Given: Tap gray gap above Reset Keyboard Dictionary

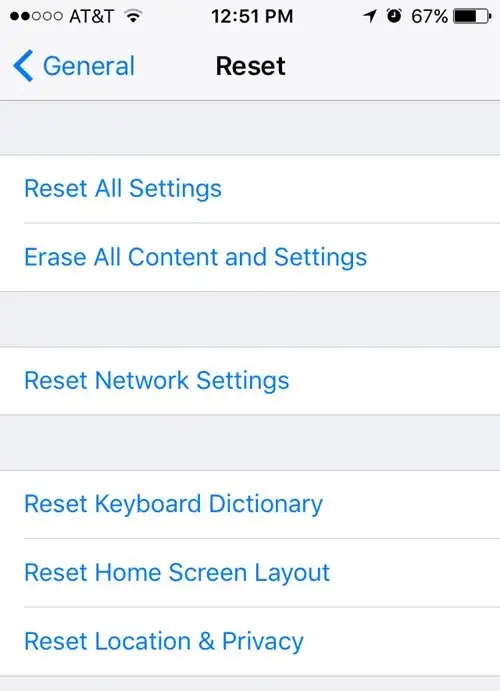Looking at the screenshot, I should pyautogui.click(x=250, y=442).
